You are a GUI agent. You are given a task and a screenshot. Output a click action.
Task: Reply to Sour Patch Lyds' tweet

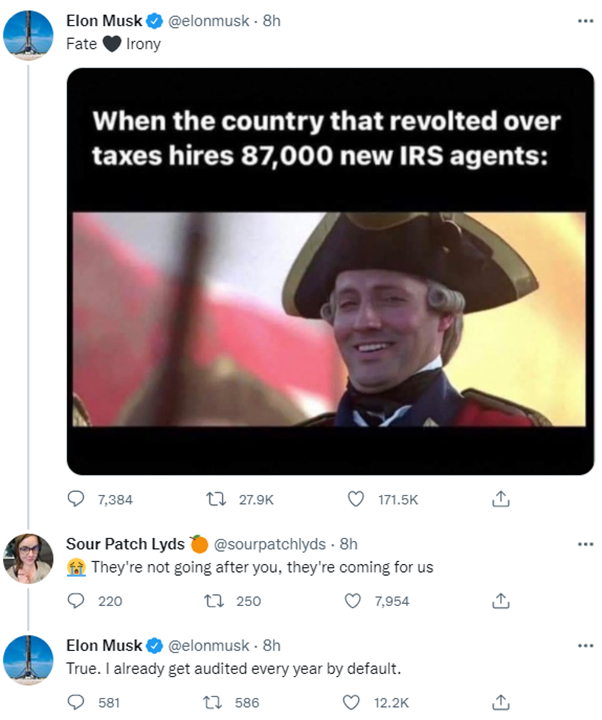(x=77, y=601)
